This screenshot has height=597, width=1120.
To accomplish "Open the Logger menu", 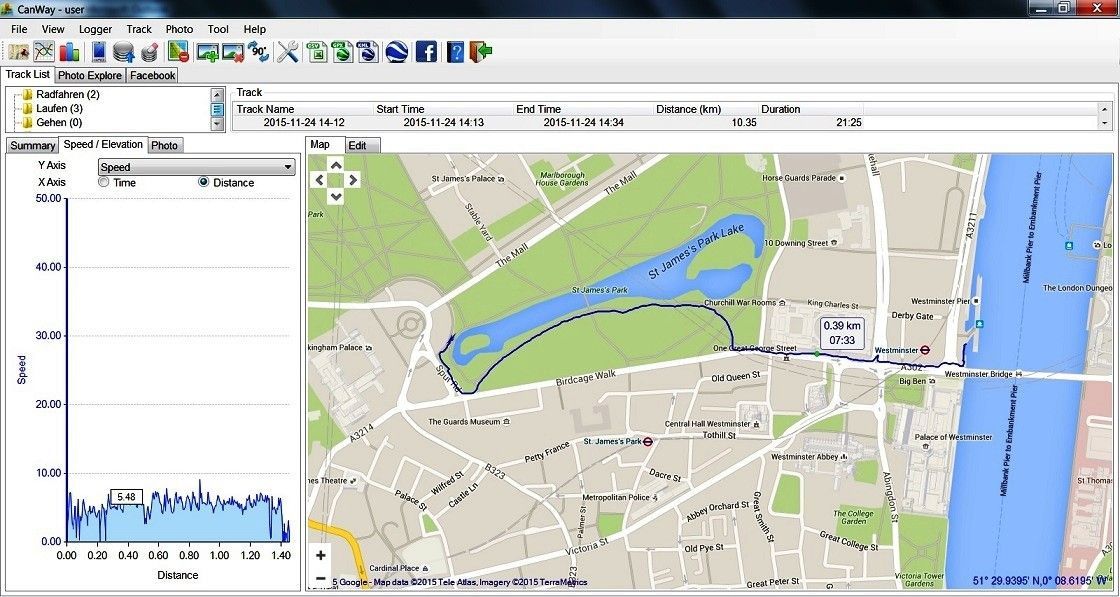I will 95,29.
